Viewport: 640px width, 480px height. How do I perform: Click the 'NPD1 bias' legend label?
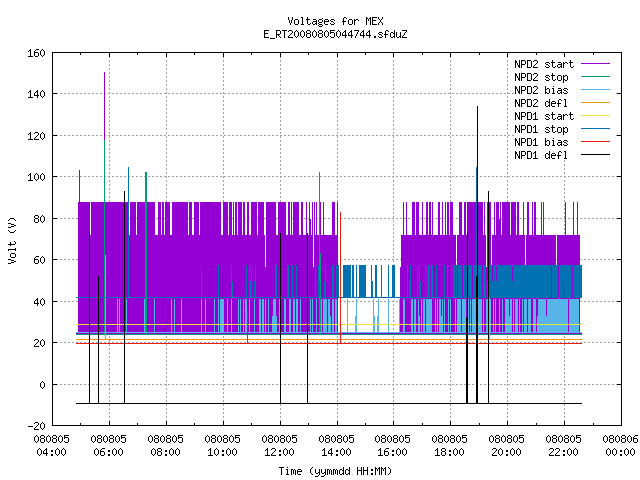click(x=541, y=142)
